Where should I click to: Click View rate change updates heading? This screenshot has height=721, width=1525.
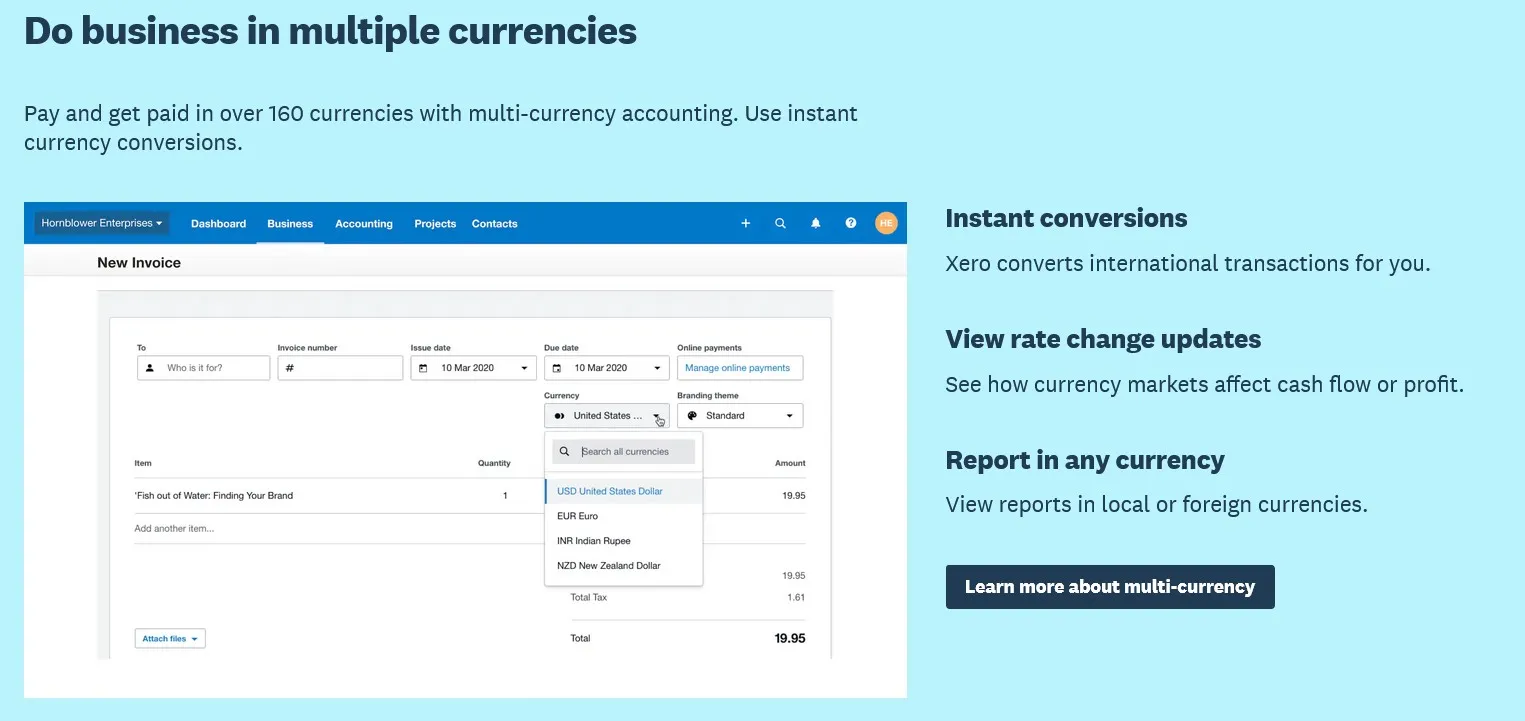[x=1103, y=339]
